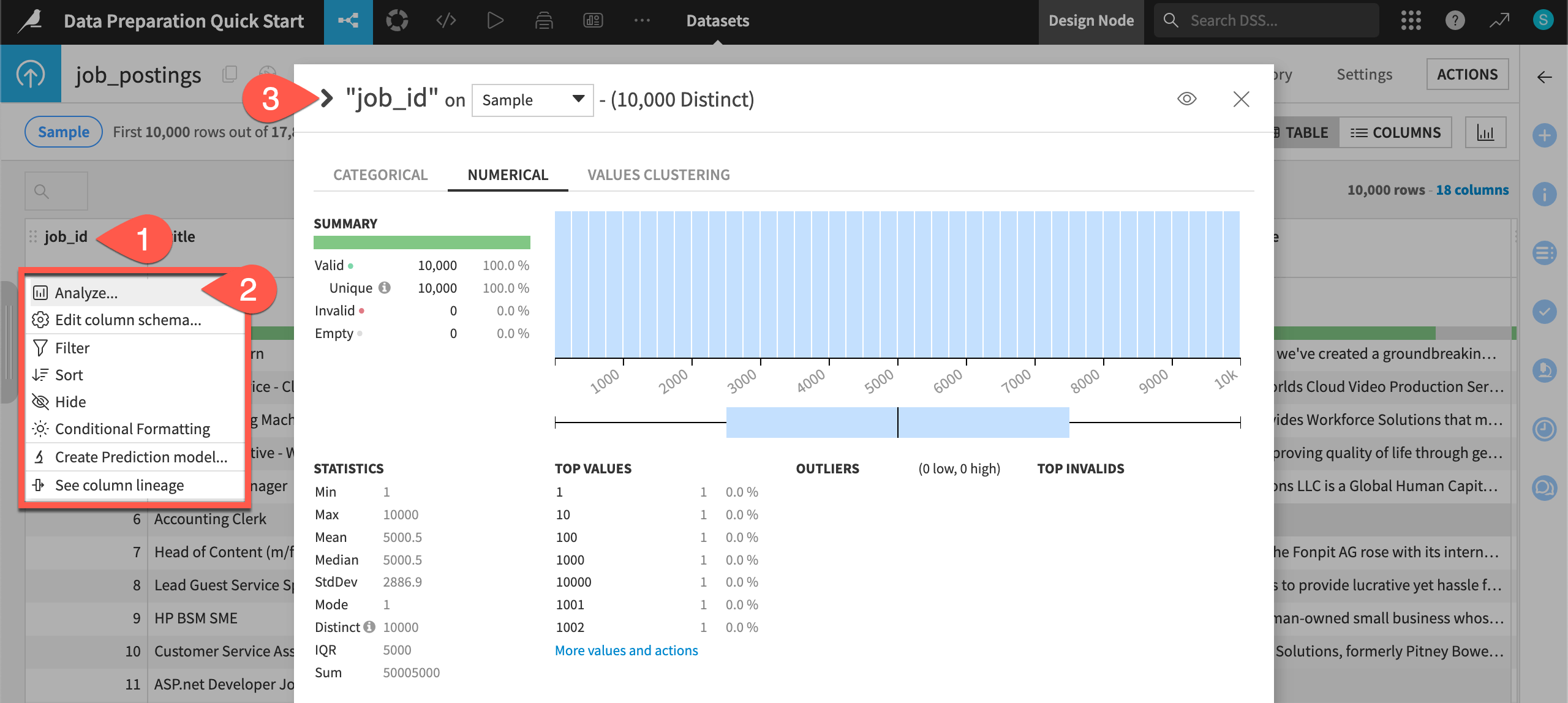Expand the chevron beside job_id title

(326, 98)
